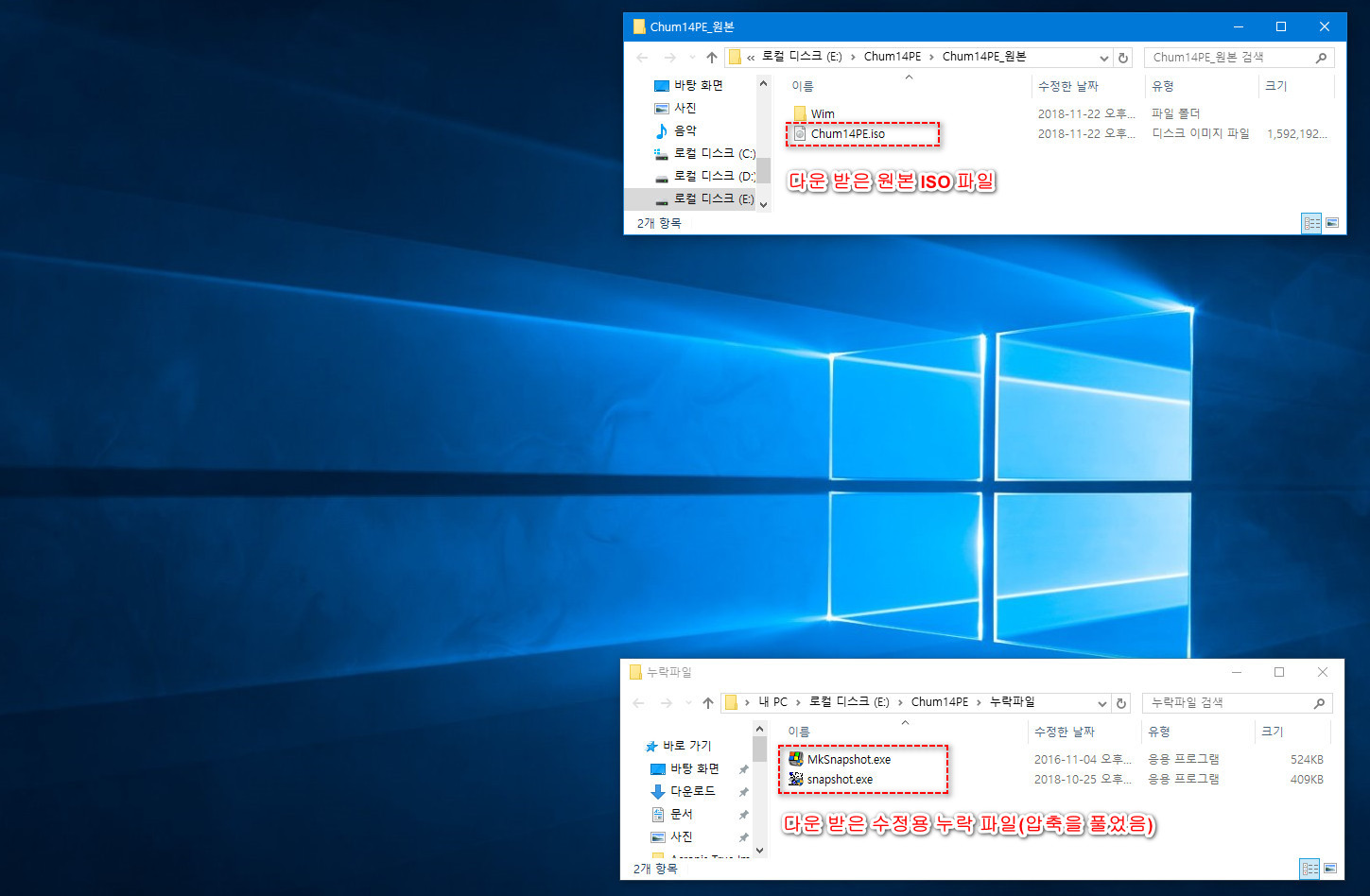The image size is (1370, 896).
Task: Expand hidden breadcrumb levels in Chum14PE_원본 address bar
Action: (x=751, y=58)
